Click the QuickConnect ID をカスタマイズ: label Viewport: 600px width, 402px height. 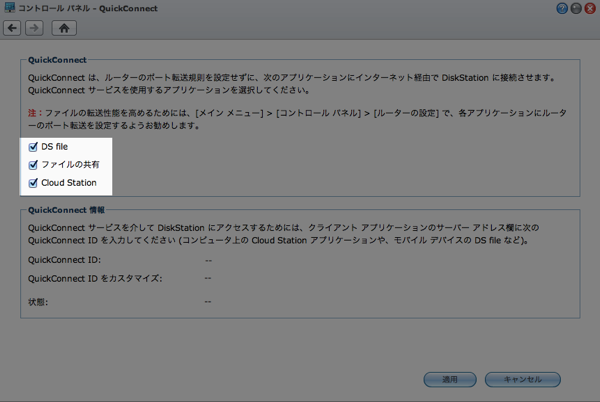(x=95, y=278)
